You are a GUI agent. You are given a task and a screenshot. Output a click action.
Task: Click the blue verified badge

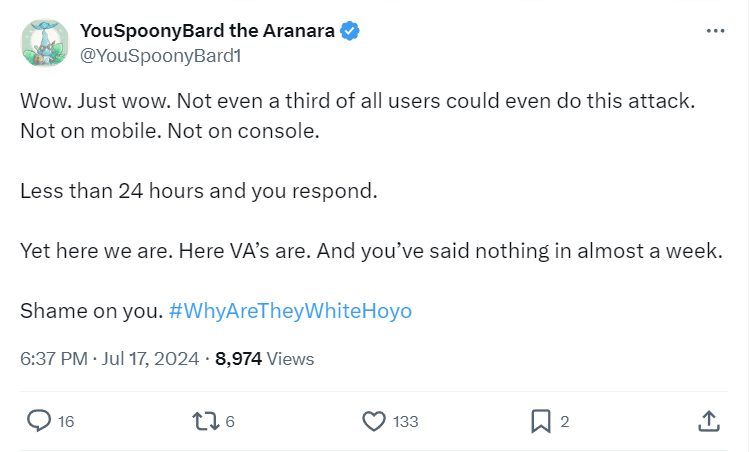[349, 31]
